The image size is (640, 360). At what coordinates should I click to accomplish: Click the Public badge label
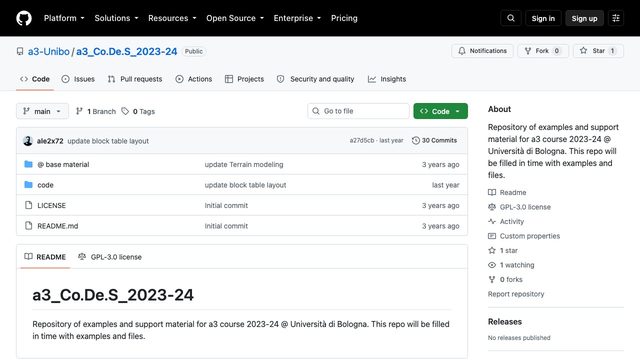click(x=193, y=51)
